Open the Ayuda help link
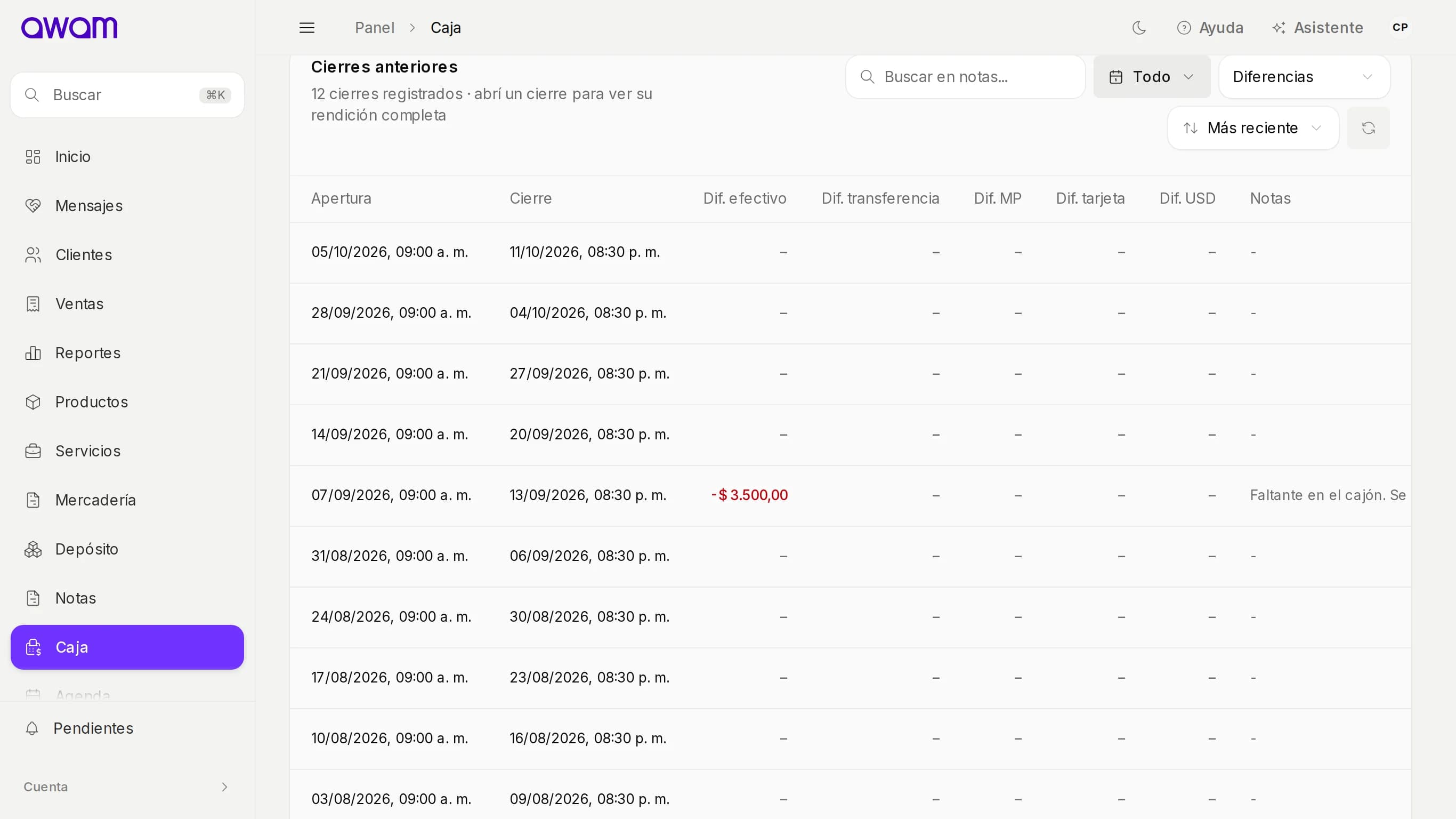This screenshot has width=1456, height=819. [1210, 28]
